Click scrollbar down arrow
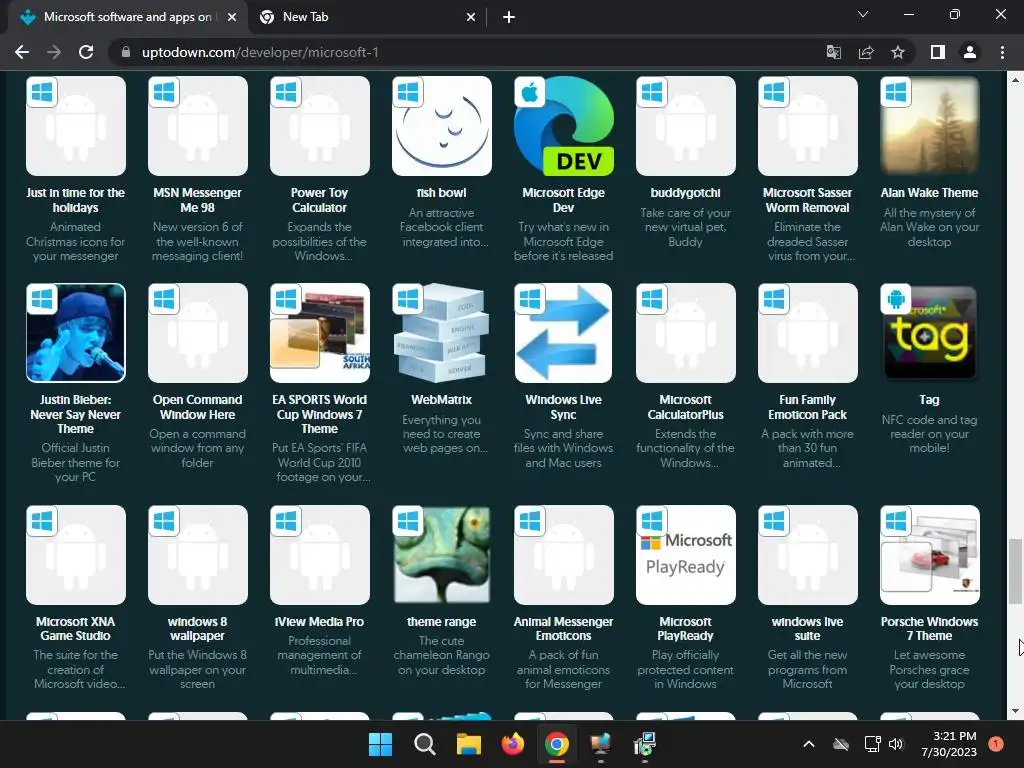 pos(1015,711)
